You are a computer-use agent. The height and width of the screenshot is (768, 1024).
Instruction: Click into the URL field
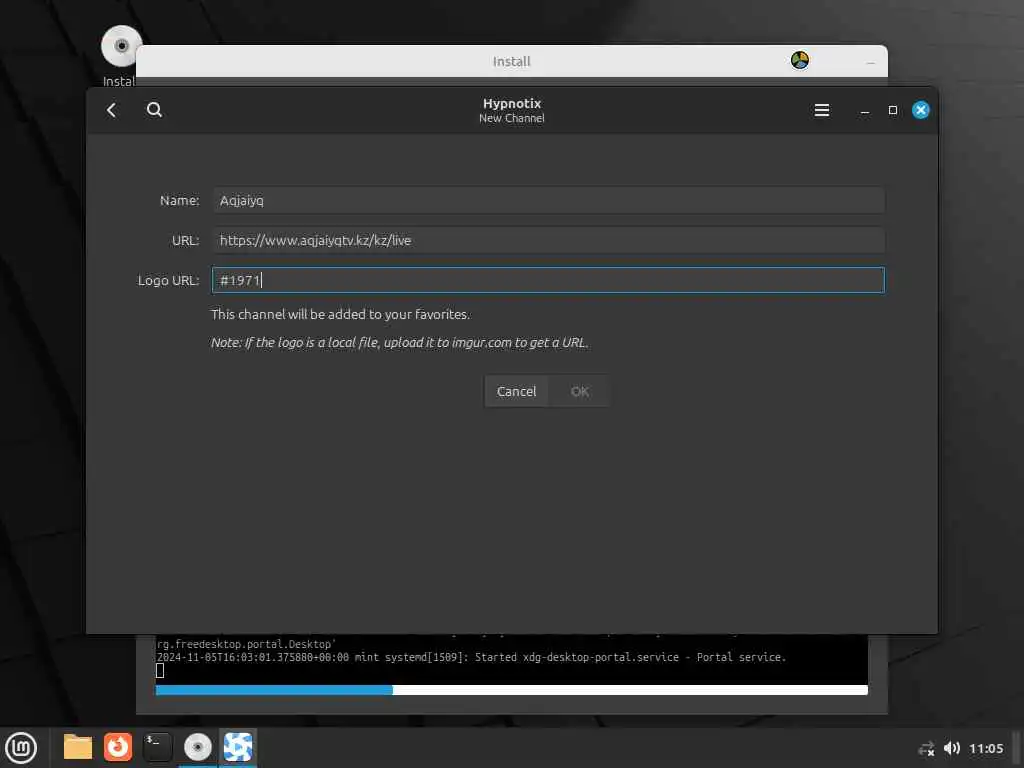pos(548,240)
